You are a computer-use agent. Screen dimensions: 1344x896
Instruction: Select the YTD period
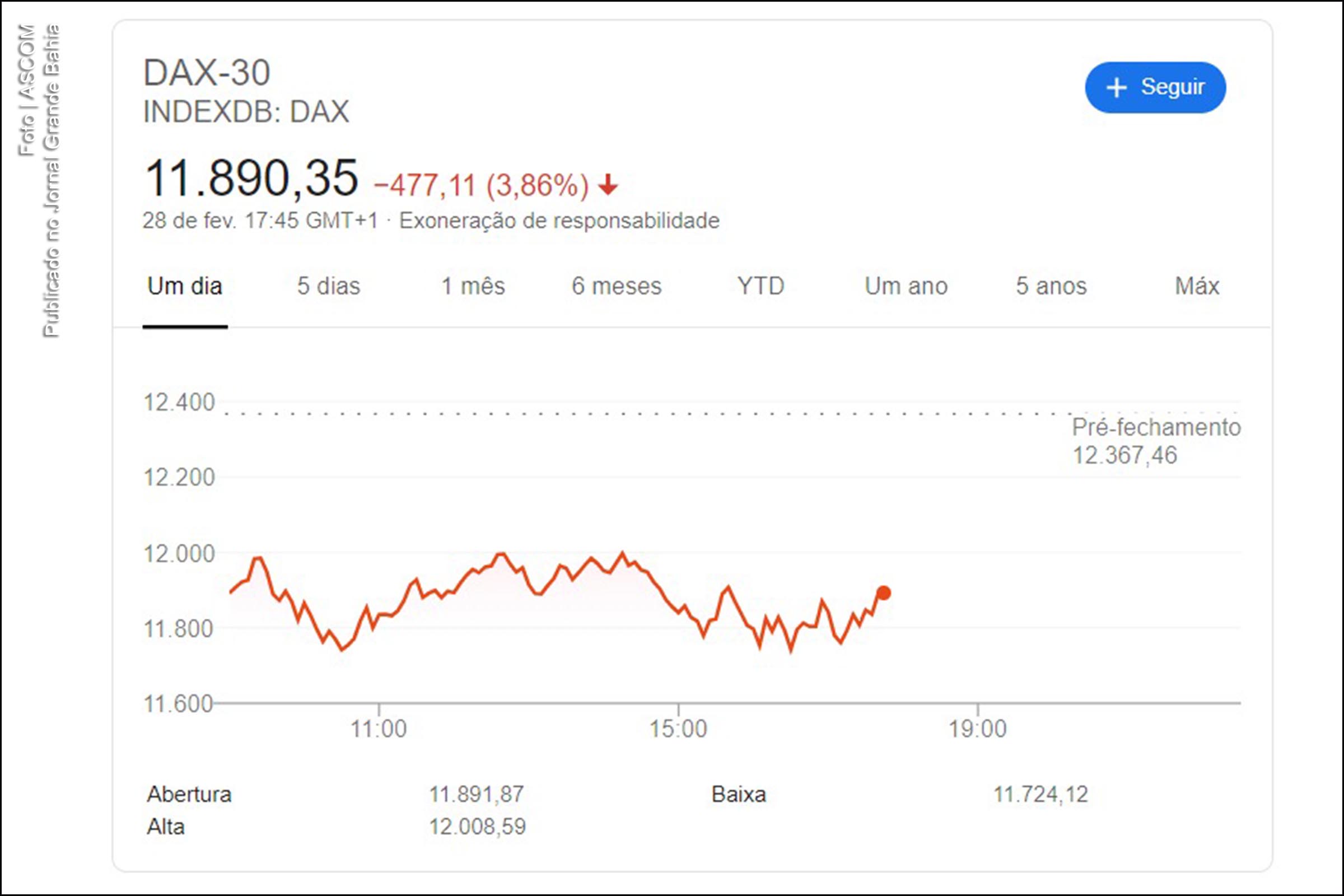point(760,286)
